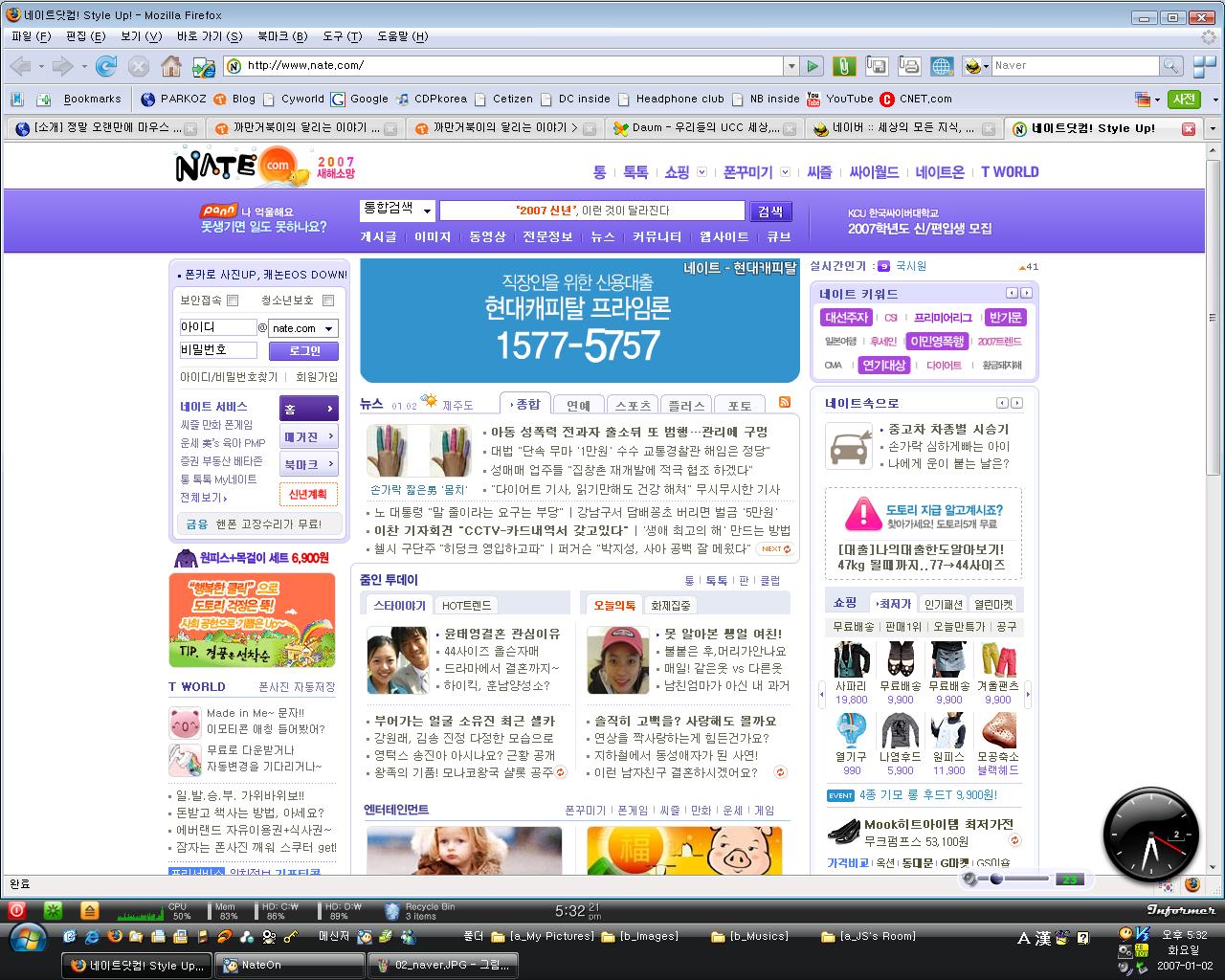Click the green Go arrow beside the address bar
Screen dimensions: 1225x980
point(813,66)
